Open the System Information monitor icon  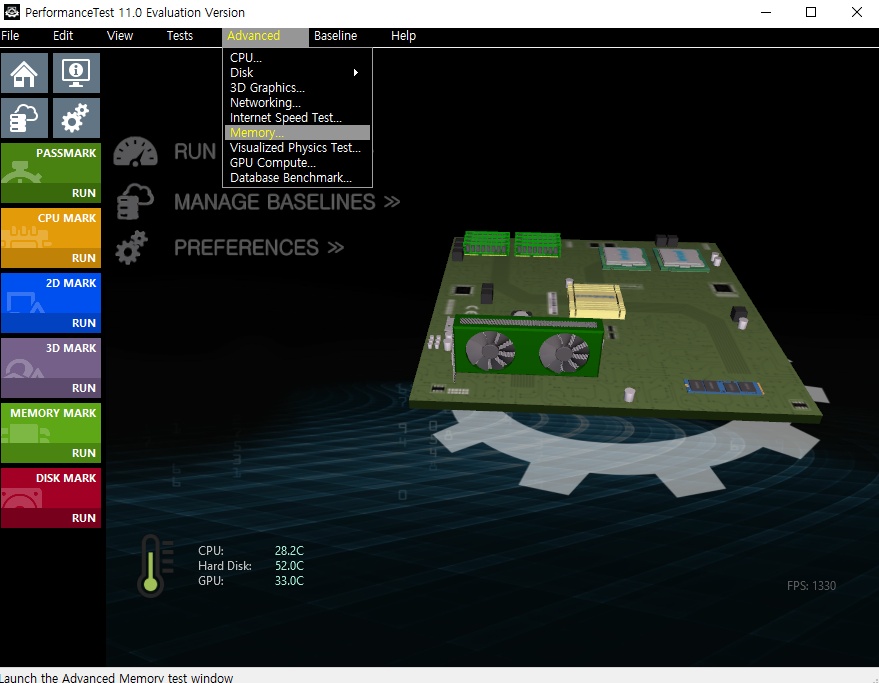(x=76, y=73)
